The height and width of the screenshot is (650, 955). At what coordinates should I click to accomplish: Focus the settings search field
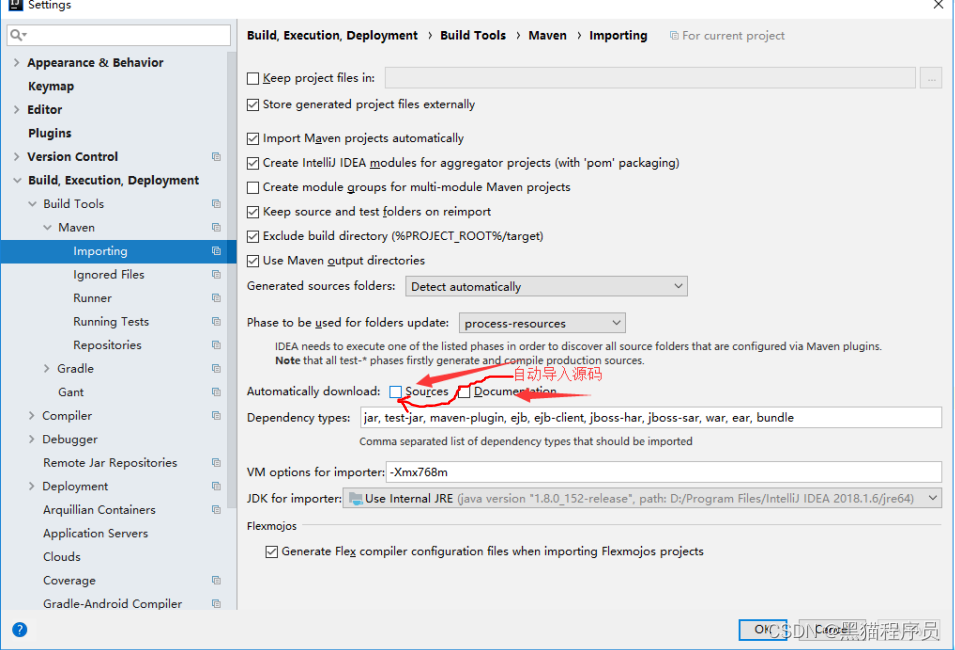coord(119,35)
